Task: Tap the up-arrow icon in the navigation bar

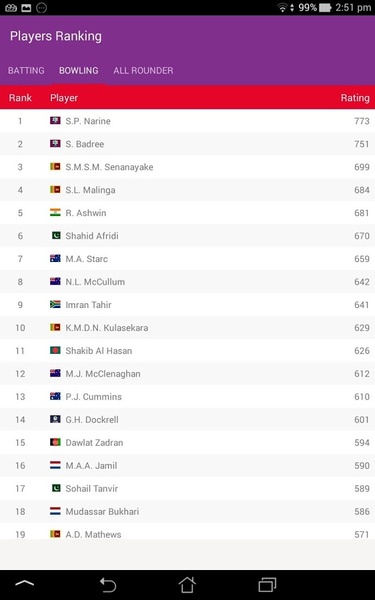Action: (x=24, y=583)
